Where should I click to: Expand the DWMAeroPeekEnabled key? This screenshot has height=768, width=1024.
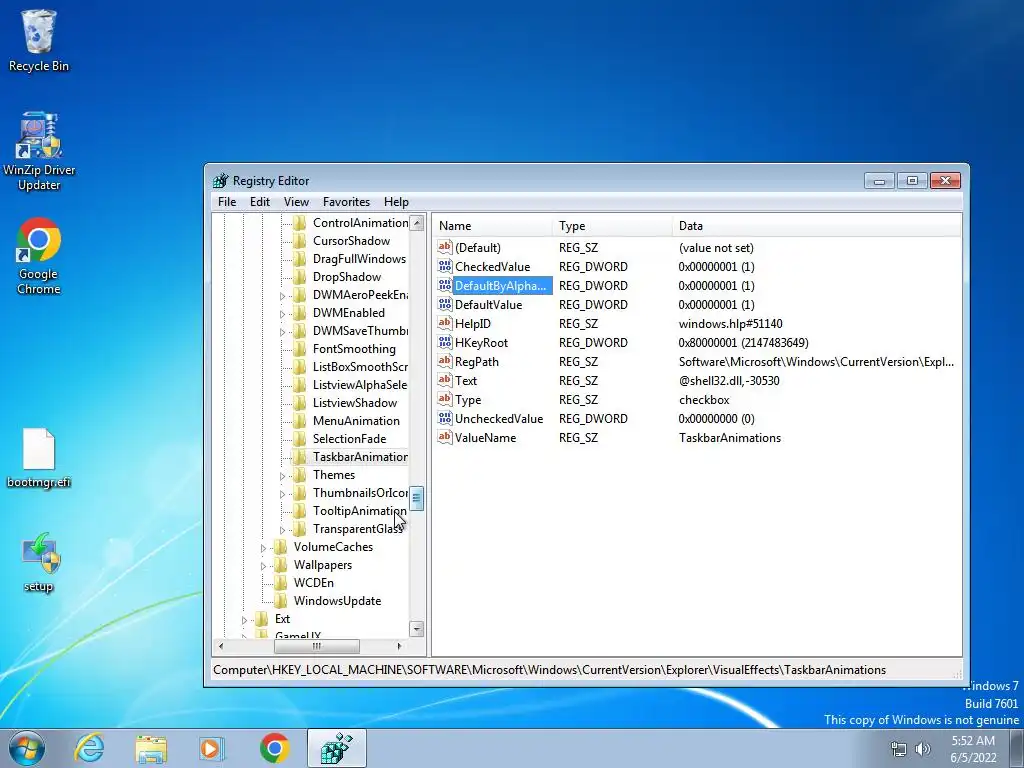(x=283, y=296)
